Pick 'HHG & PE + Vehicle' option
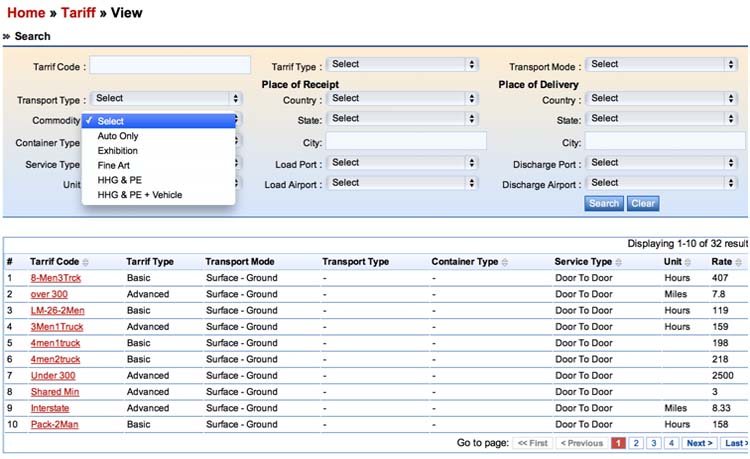 [x=140, y=195]
